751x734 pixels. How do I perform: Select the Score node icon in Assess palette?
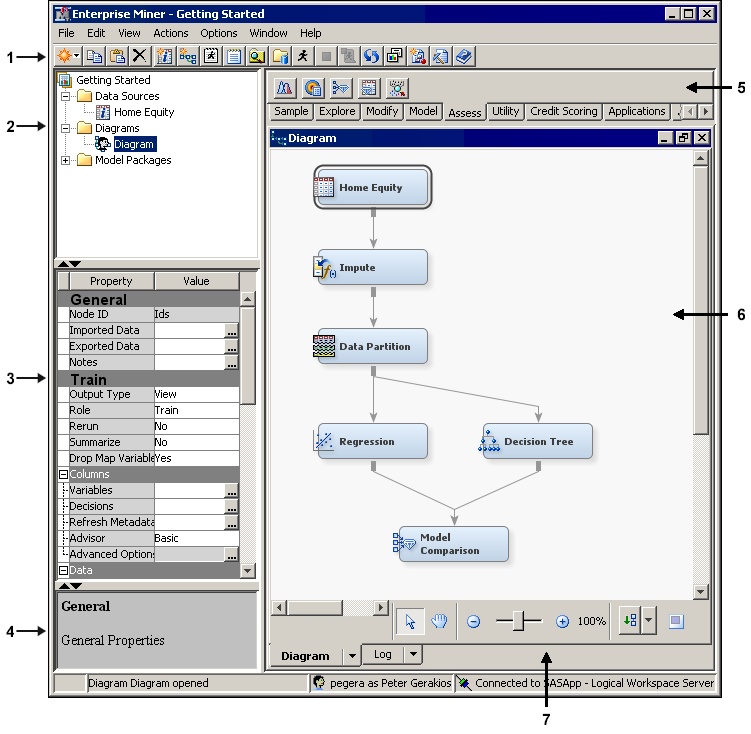pos(369,88)
